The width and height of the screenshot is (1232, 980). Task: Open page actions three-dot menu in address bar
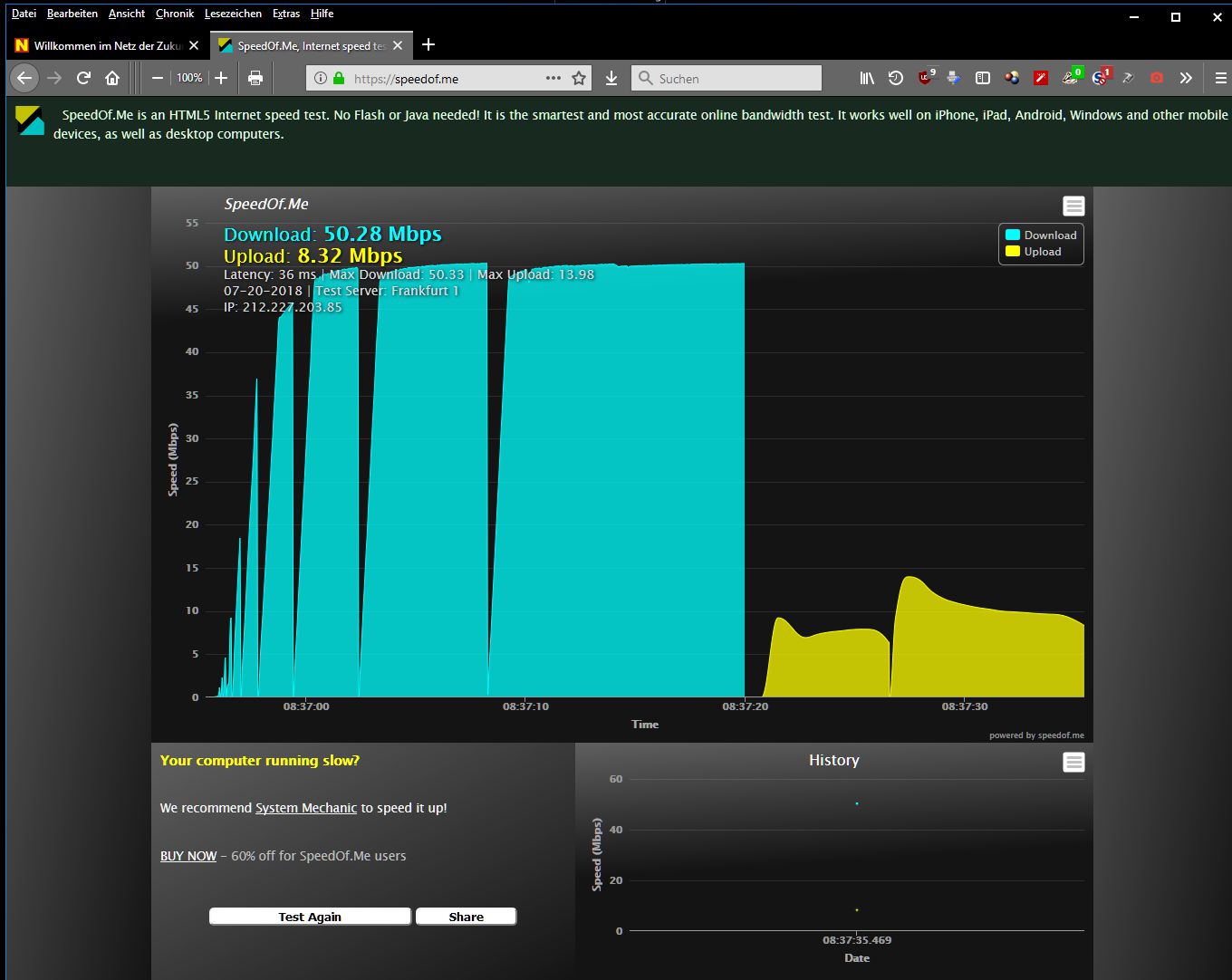[x=553, y=78]
